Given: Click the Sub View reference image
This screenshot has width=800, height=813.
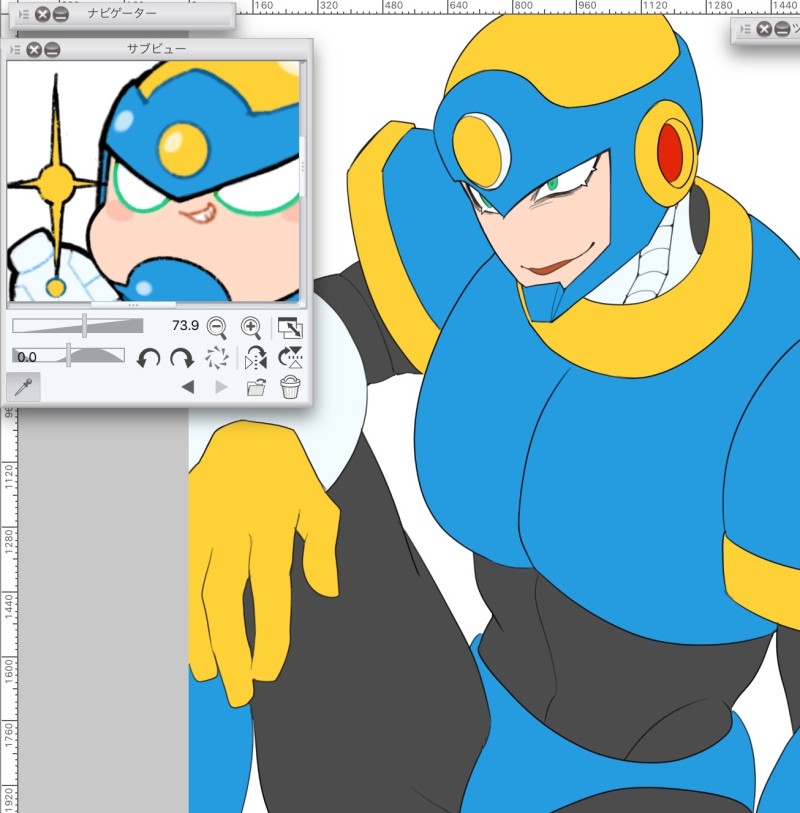Looking at the screenshot, I should pyautogui.click(x=153, y=181).
